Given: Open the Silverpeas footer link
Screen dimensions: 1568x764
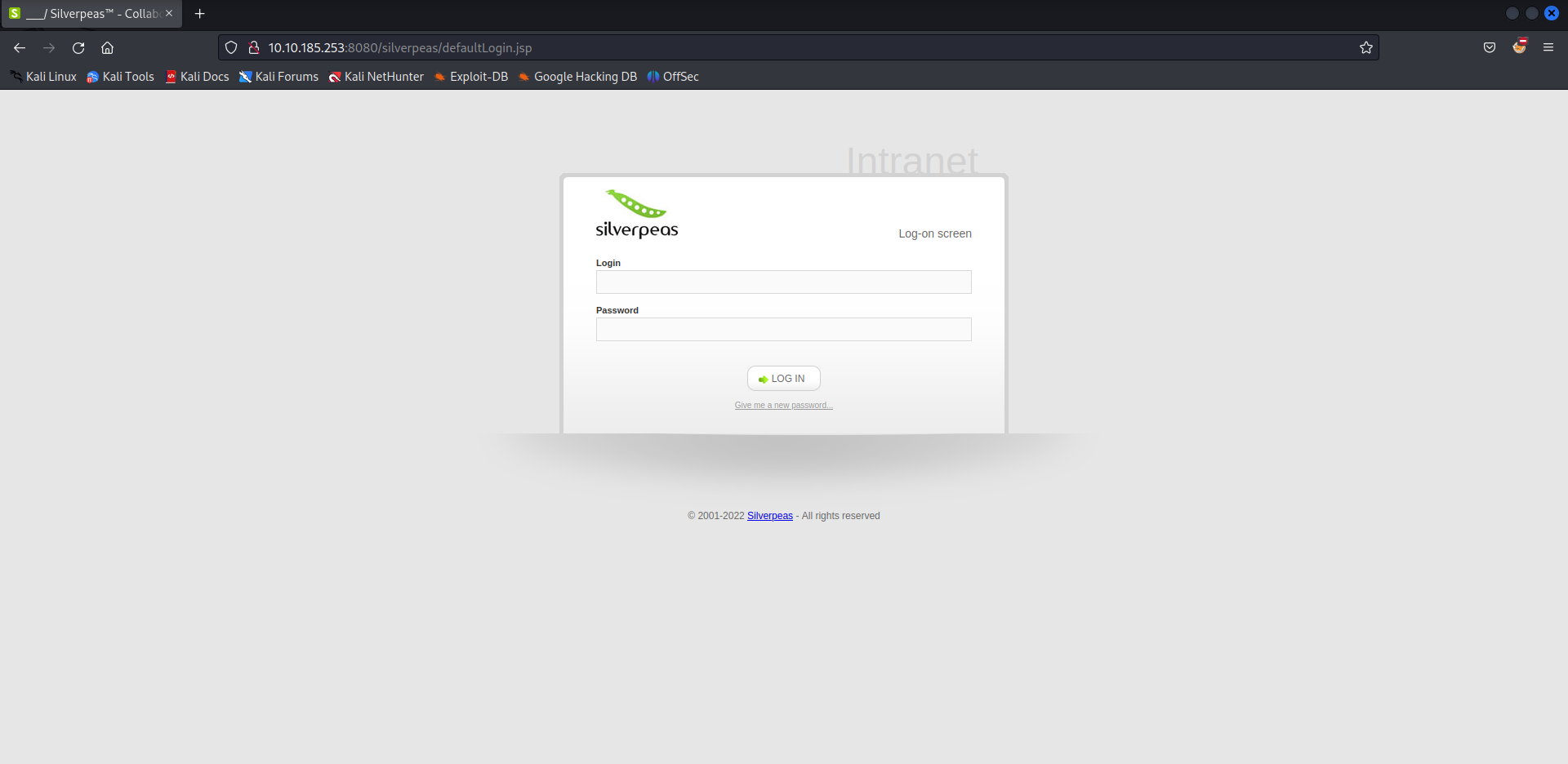Looking at the screenshot, I should pos(770,516).
